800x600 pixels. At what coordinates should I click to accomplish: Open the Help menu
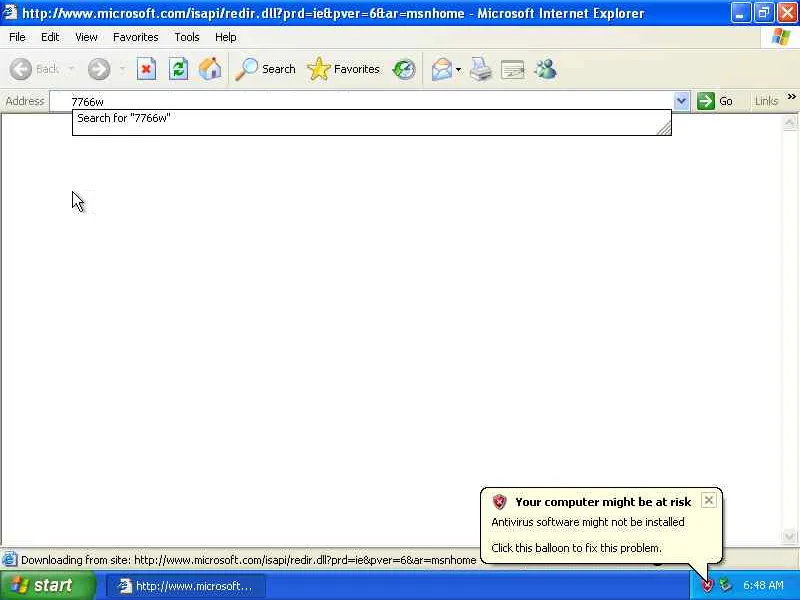226,37
